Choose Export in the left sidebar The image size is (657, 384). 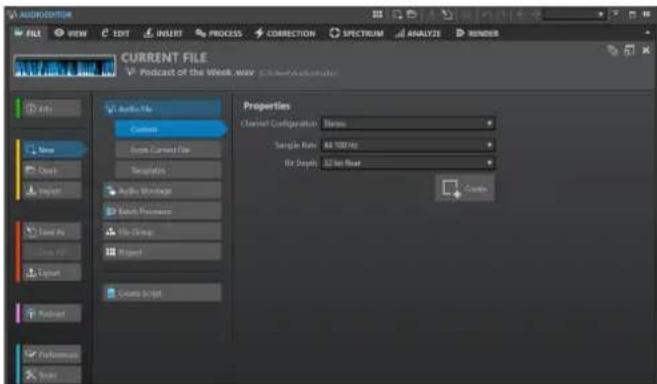coord(52,273)
